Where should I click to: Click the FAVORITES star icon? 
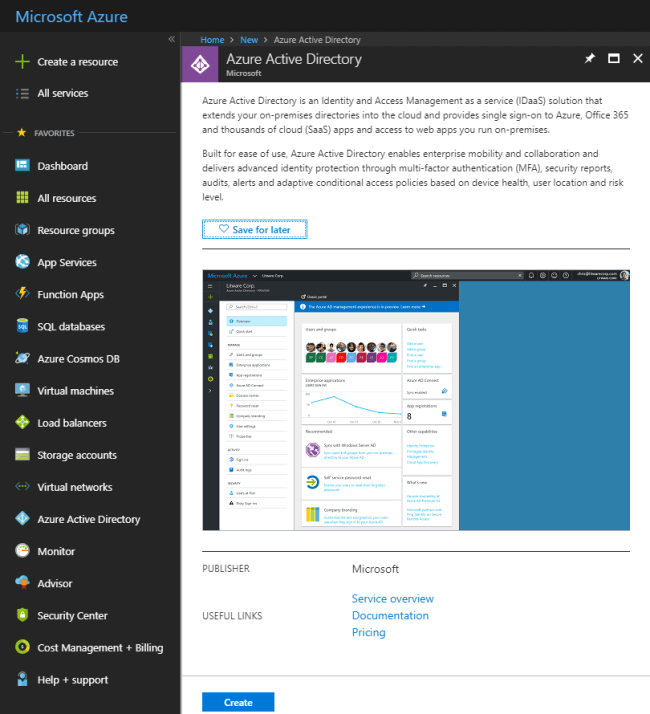click(21, 133)
